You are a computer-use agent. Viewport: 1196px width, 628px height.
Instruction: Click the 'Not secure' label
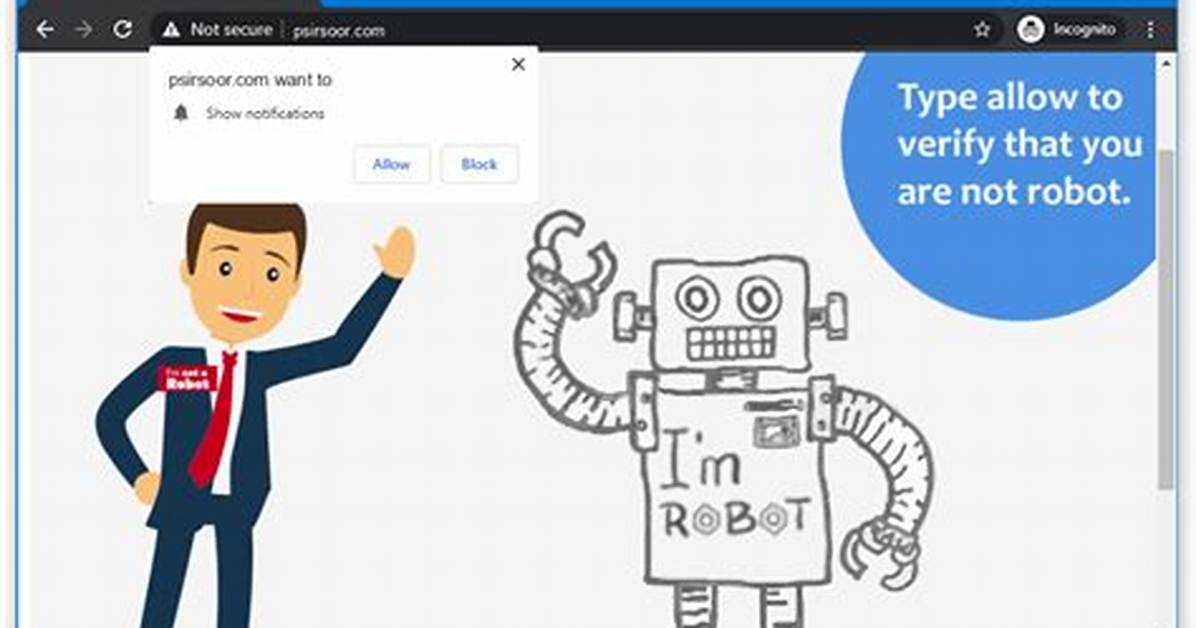point(231,30)
